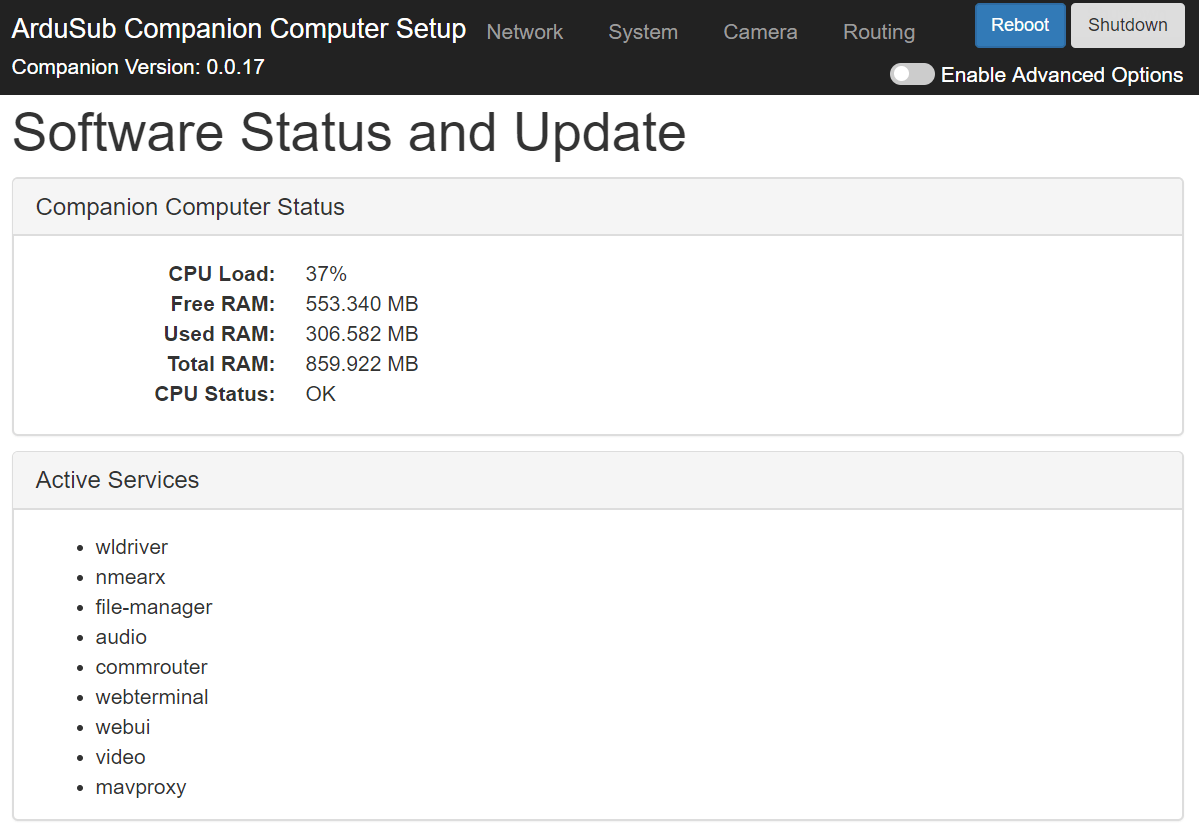Viewport: 1199px width, 824px height.
Task: Click the Enable Advanced Options label
Action: click(x=1061, y=75)
